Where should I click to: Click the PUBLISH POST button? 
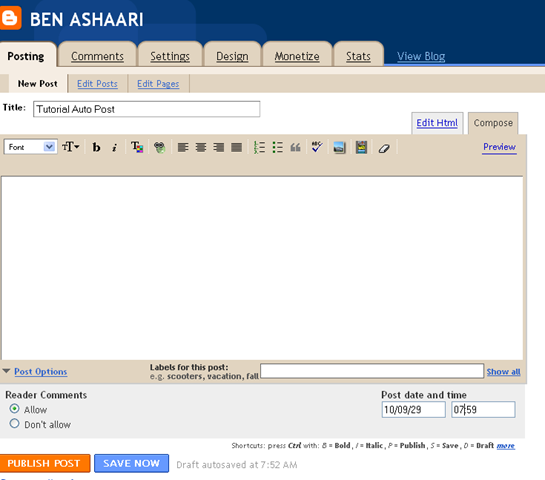pyautogui.click(x=45, y=463)
